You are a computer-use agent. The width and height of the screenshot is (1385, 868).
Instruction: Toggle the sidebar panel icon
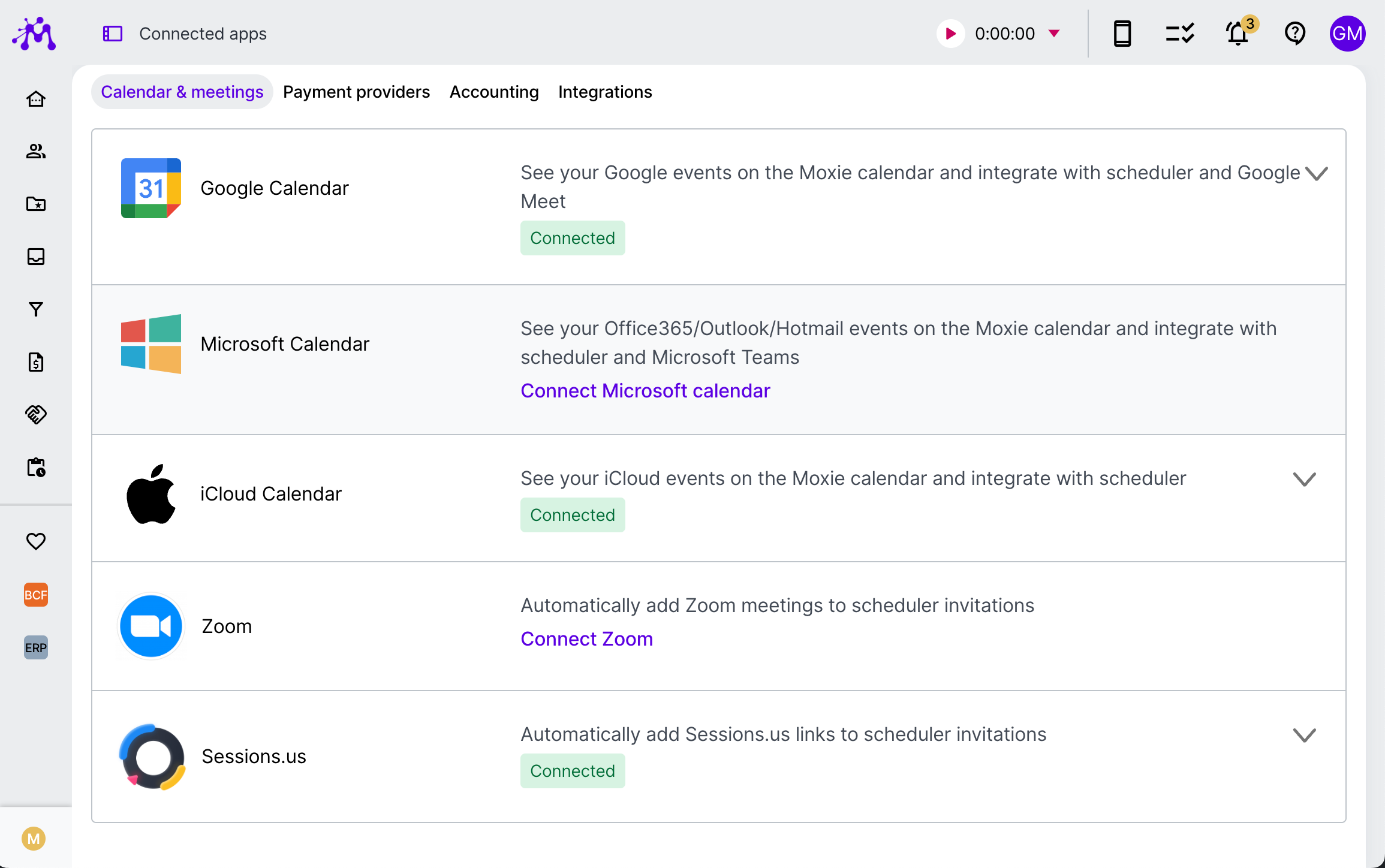(113, 34)
